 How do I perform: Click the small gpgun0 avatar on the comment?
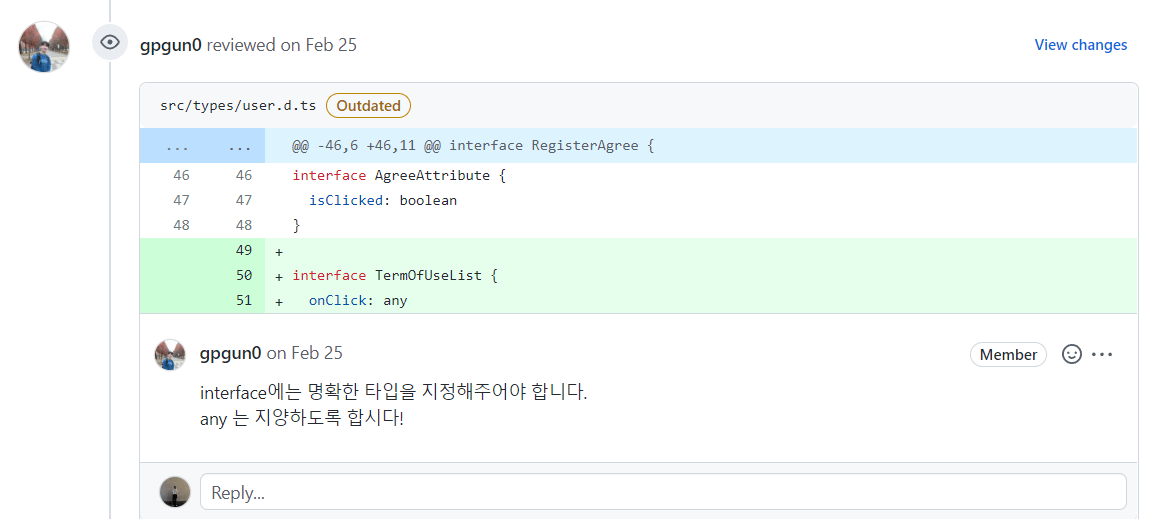click(x=170, y=354)
